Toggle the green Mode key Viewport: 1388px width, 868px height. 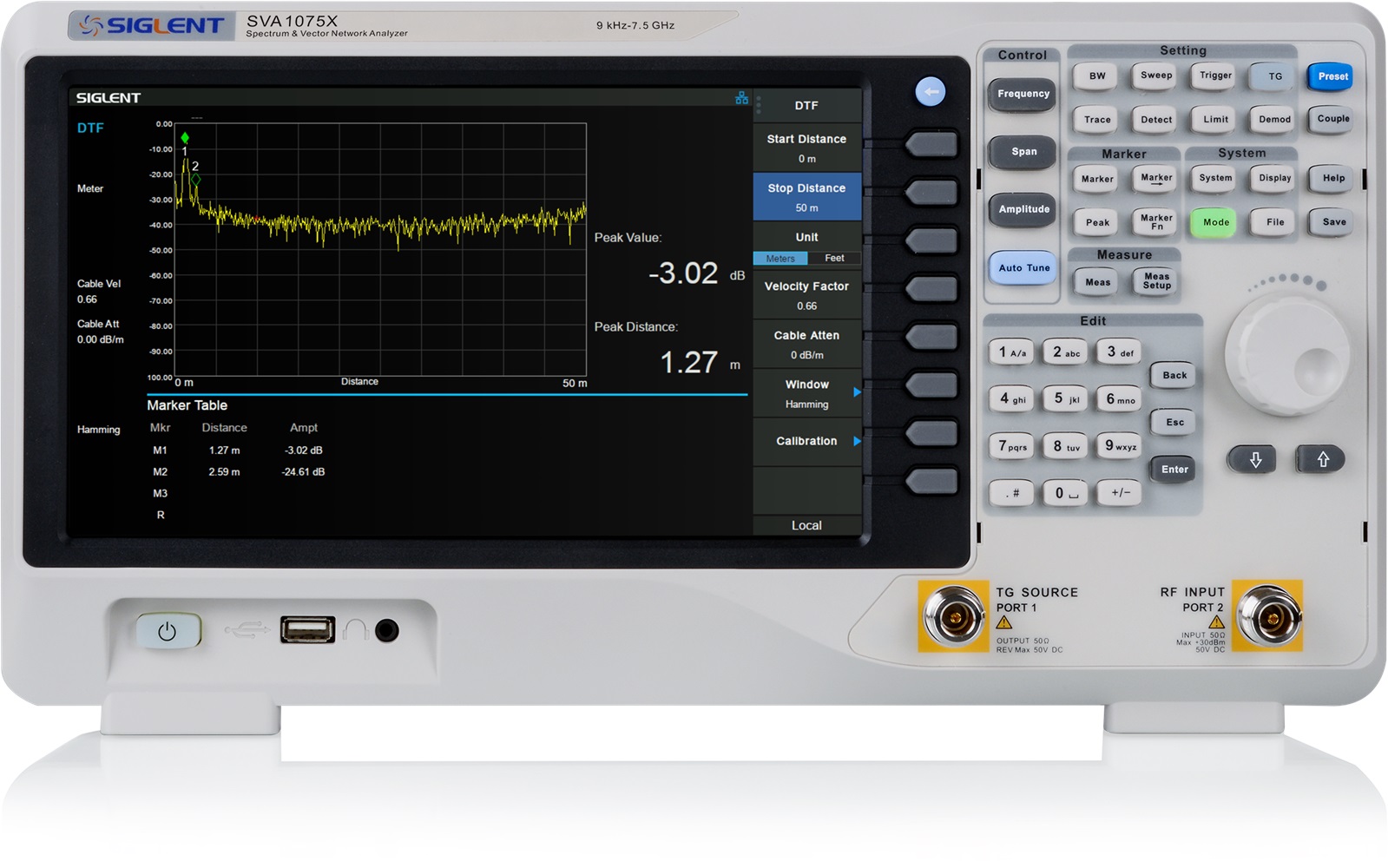point(1215,222)
